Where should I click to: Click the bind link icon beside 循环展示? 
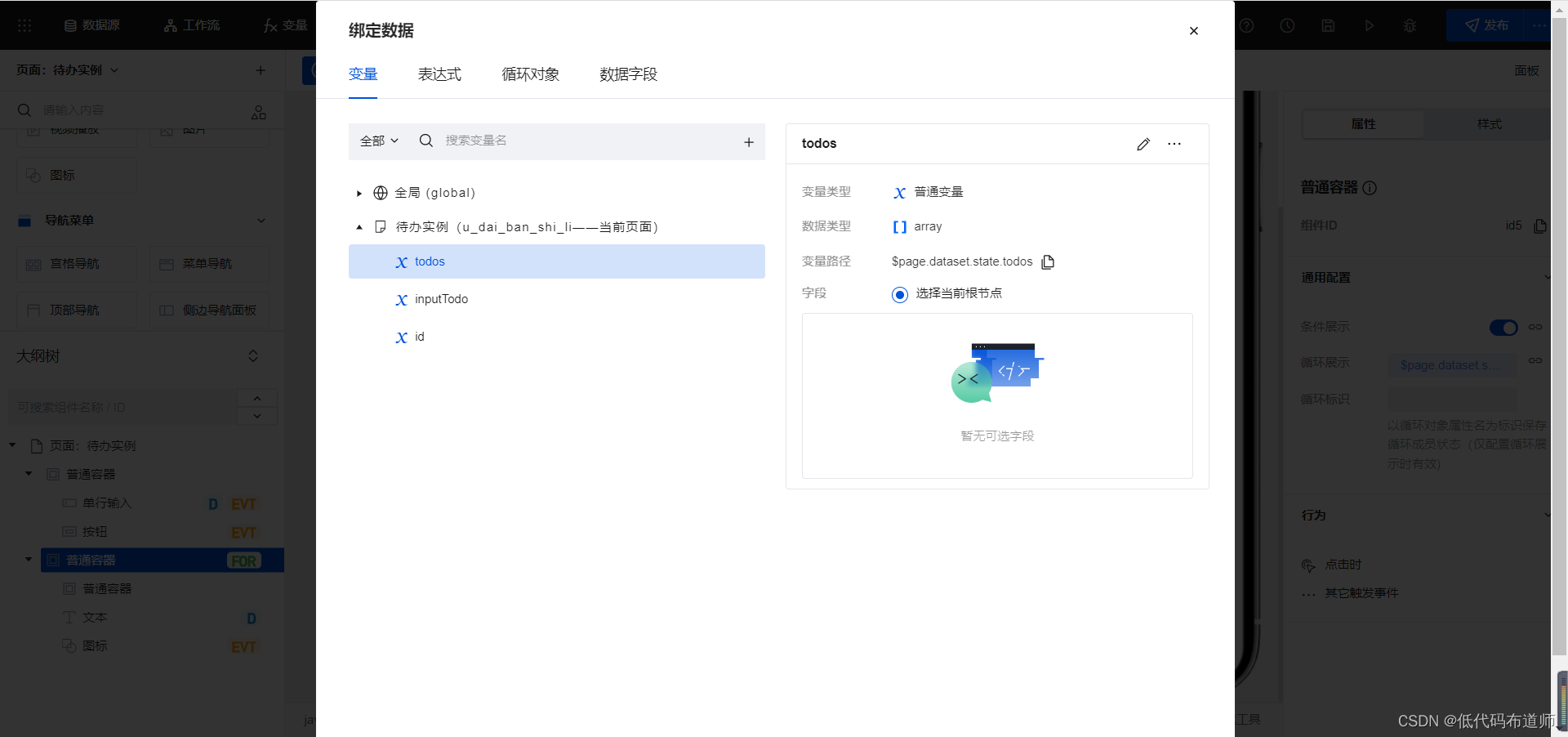[x=1535, y=360]
